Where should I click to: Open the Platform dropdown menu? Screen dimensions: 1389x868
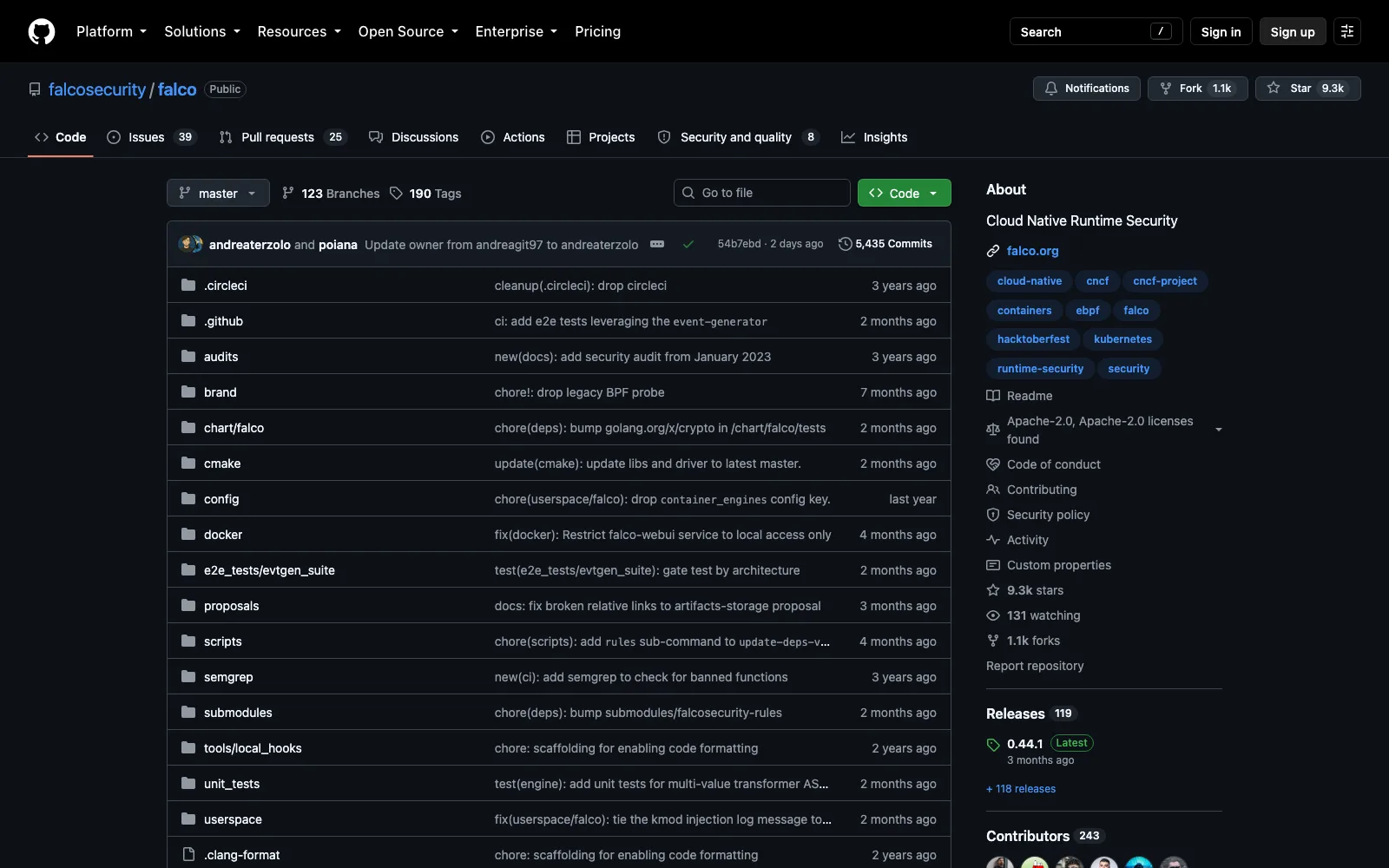(111, 31)
